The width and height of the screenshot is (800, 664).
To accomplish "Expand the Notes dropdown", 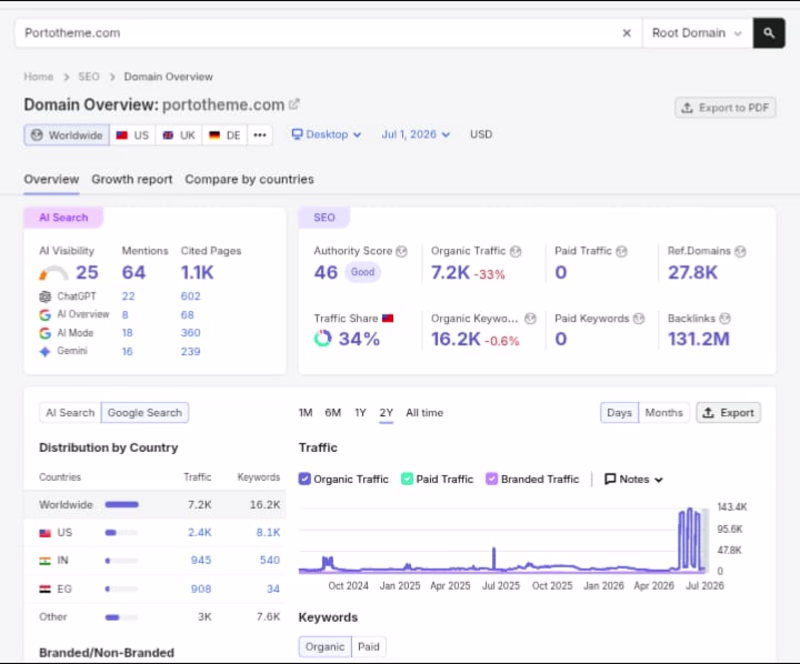I will pyautogui.click(x=634, y=479).
